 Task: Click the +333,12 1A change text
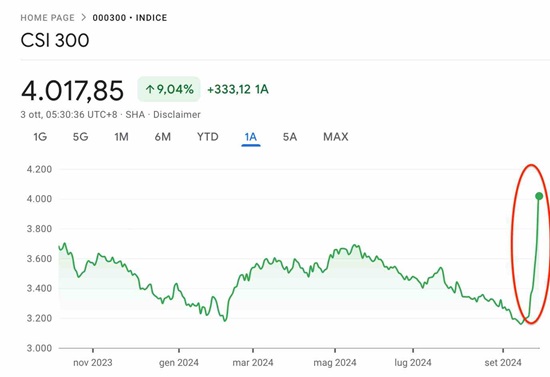pos(238,89)
